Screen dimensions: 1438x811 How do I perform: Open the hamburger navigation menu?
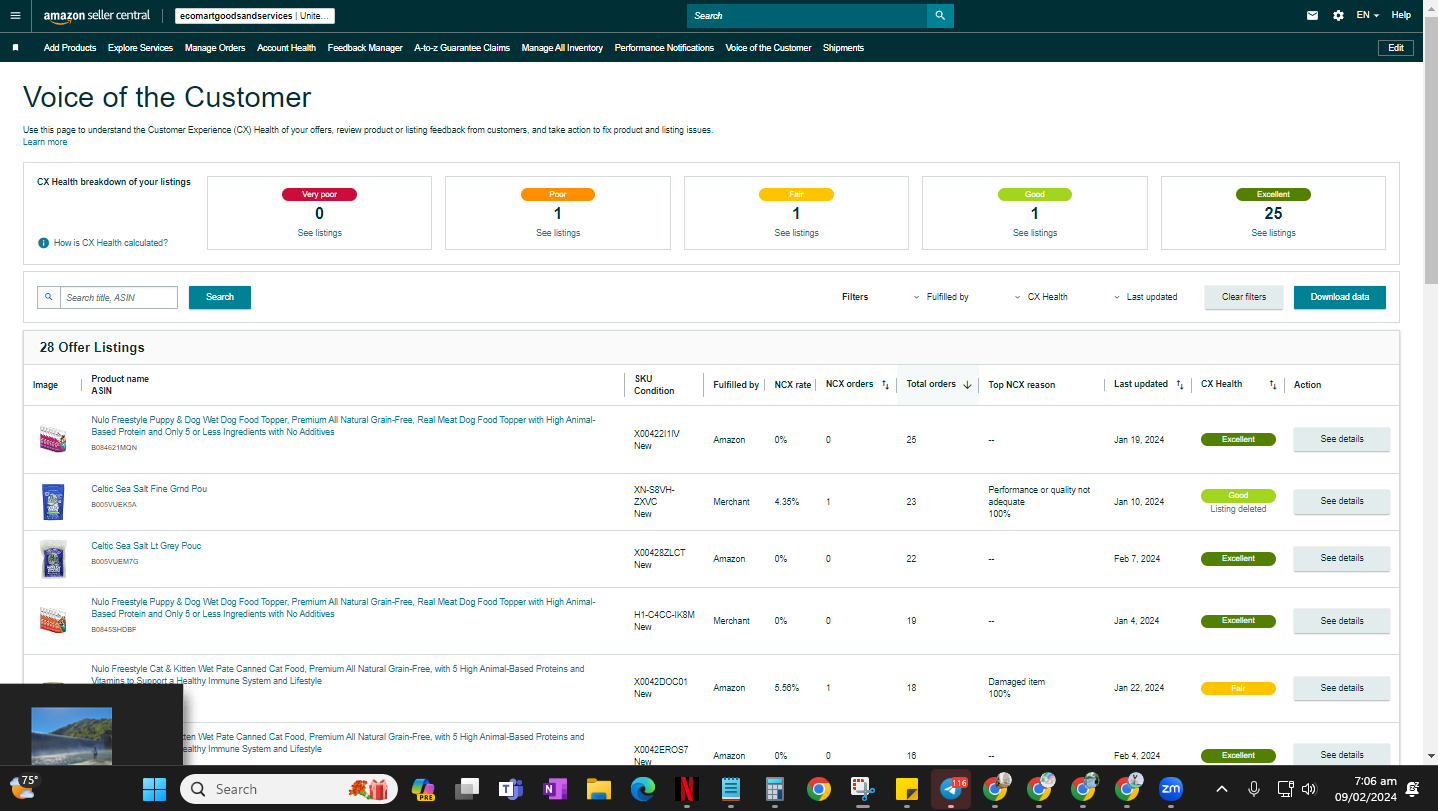(x=15, y=15)
